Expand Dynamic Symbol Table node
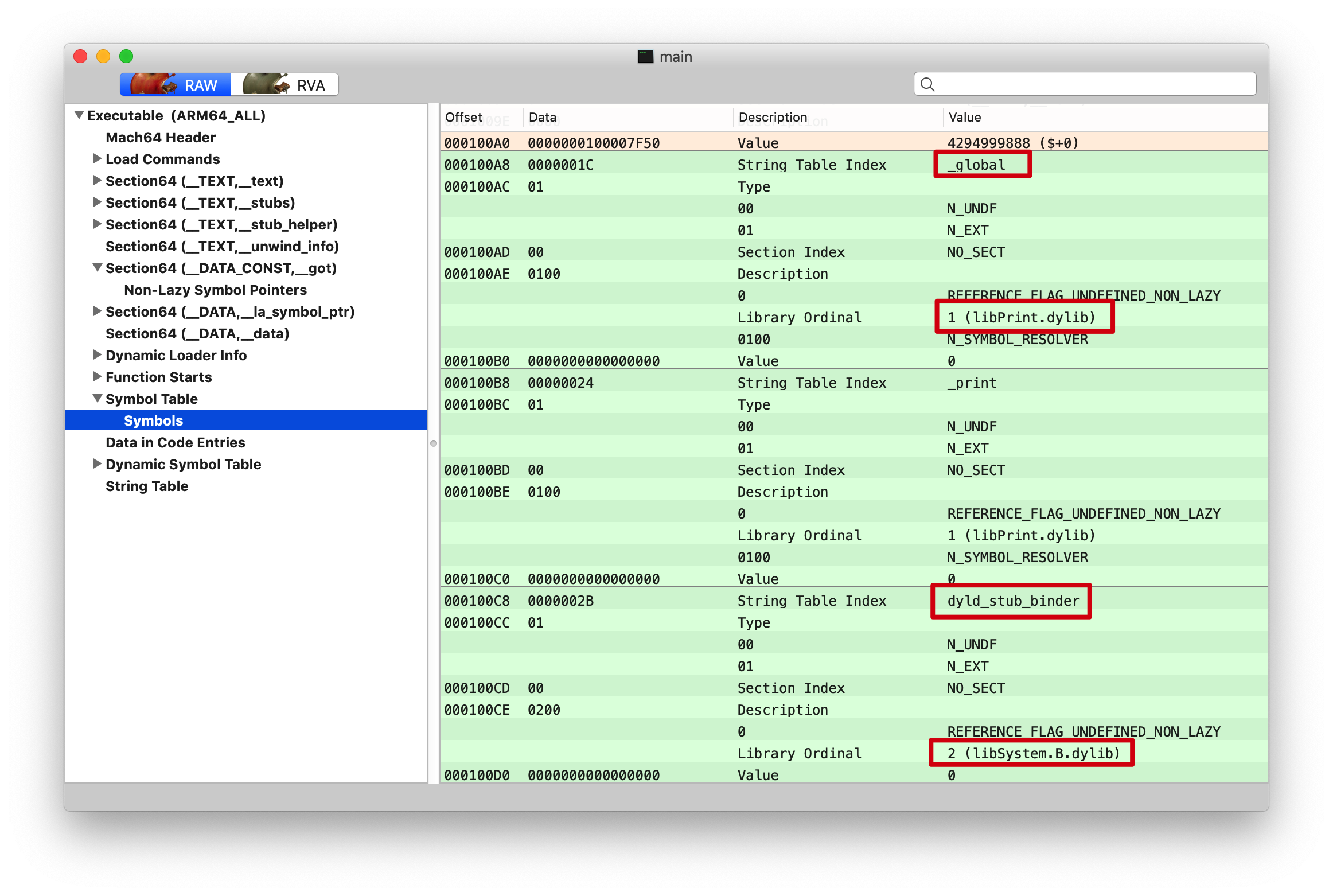 [98, 464]
